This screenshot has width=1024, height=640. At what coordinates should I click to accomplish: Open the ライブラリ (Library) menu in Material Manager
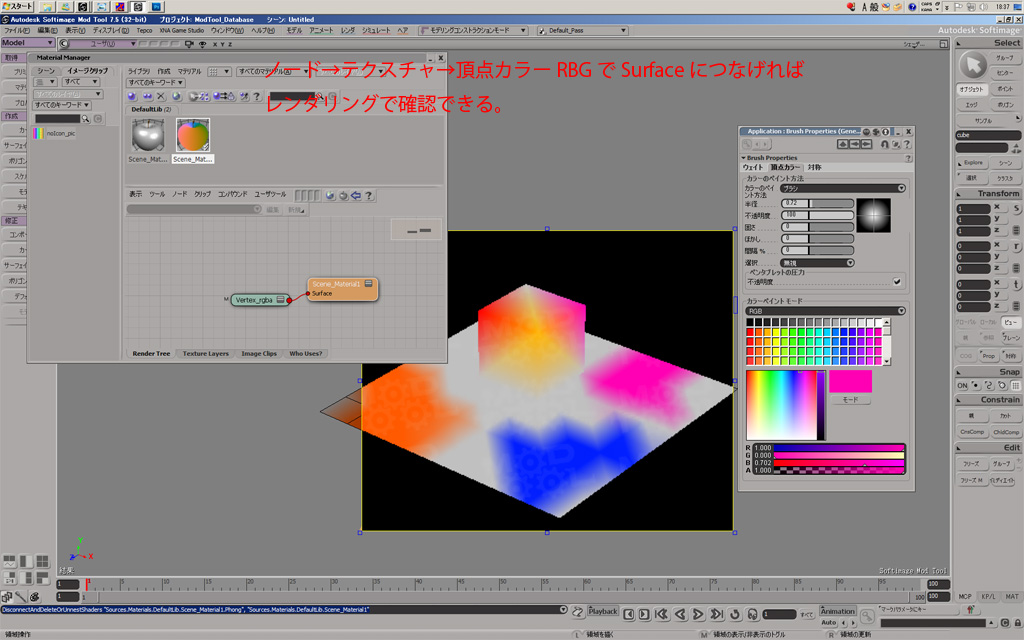tap(138, 71)
